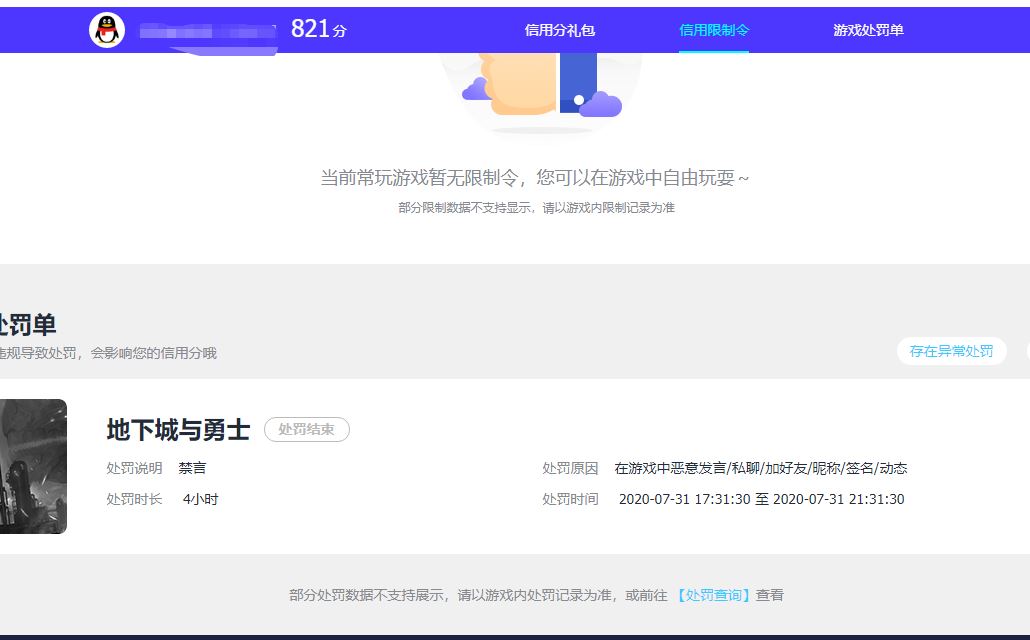Select the 禁言 penalty description text
The width and height of the screenshot is (1030, 640).
click(x=192, y=467)
